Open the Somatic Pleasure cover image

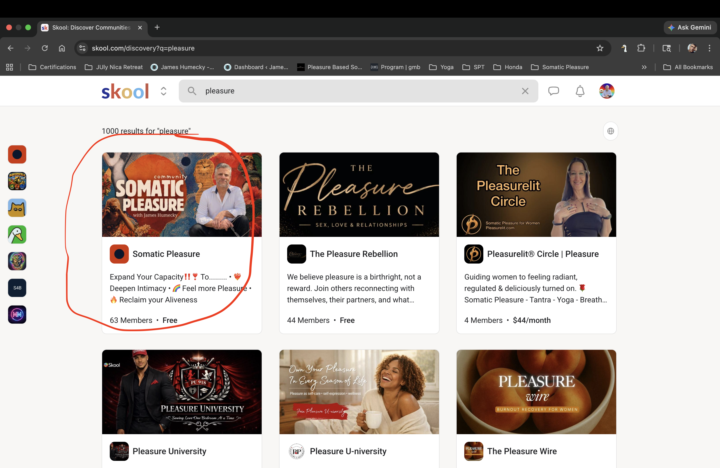182,195
